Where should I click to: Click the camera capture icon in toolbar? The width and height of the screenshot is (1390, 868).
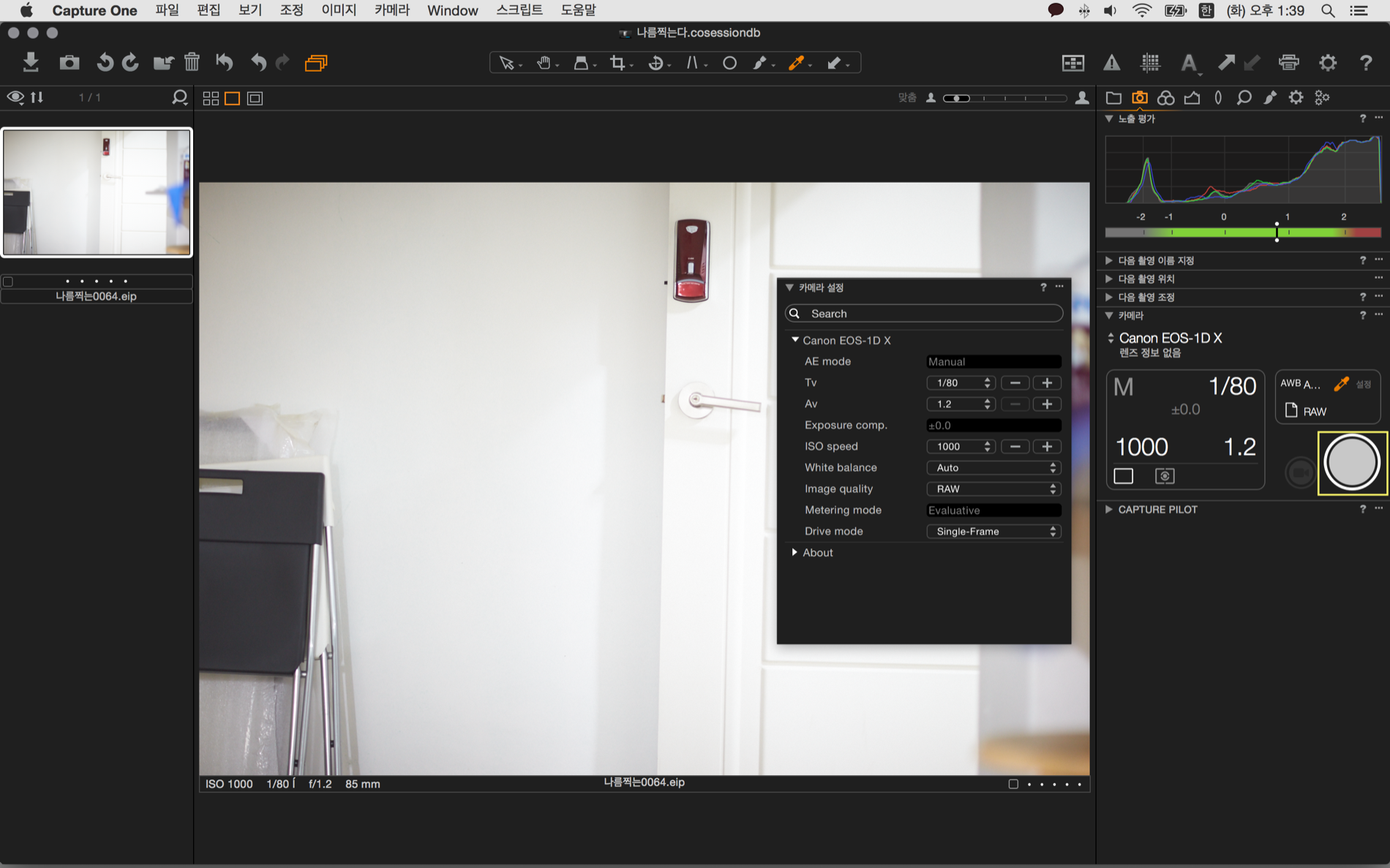pyautogui.click(x=69, y=62)
